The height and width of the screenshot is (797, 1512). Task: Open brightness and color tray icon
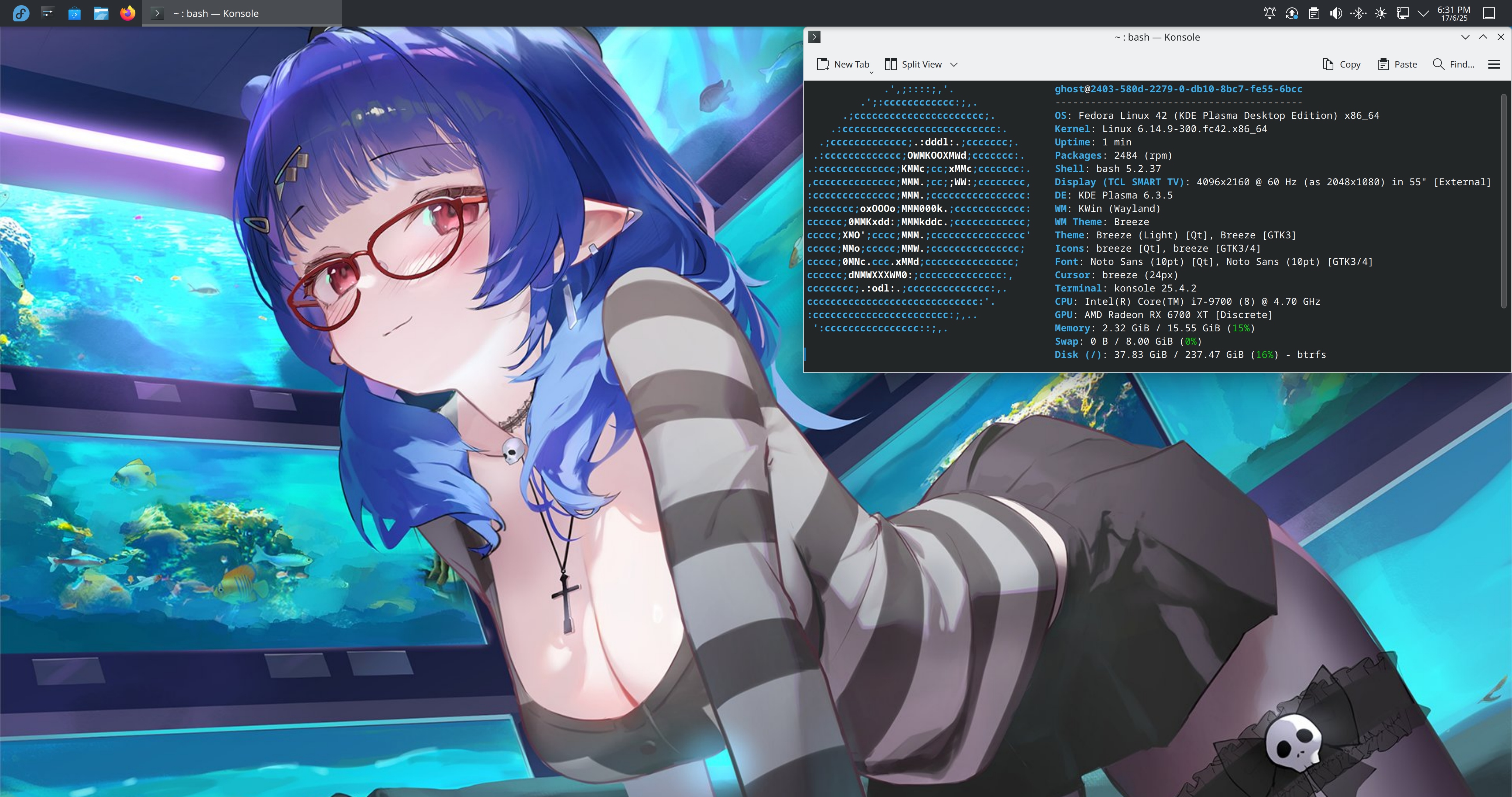click(1381, 13)
